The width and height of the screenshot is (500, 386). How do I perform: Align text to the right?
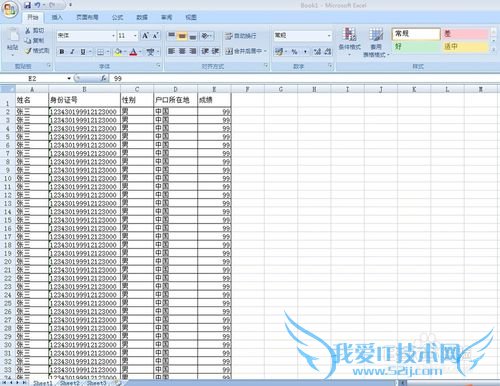point(193,51)
